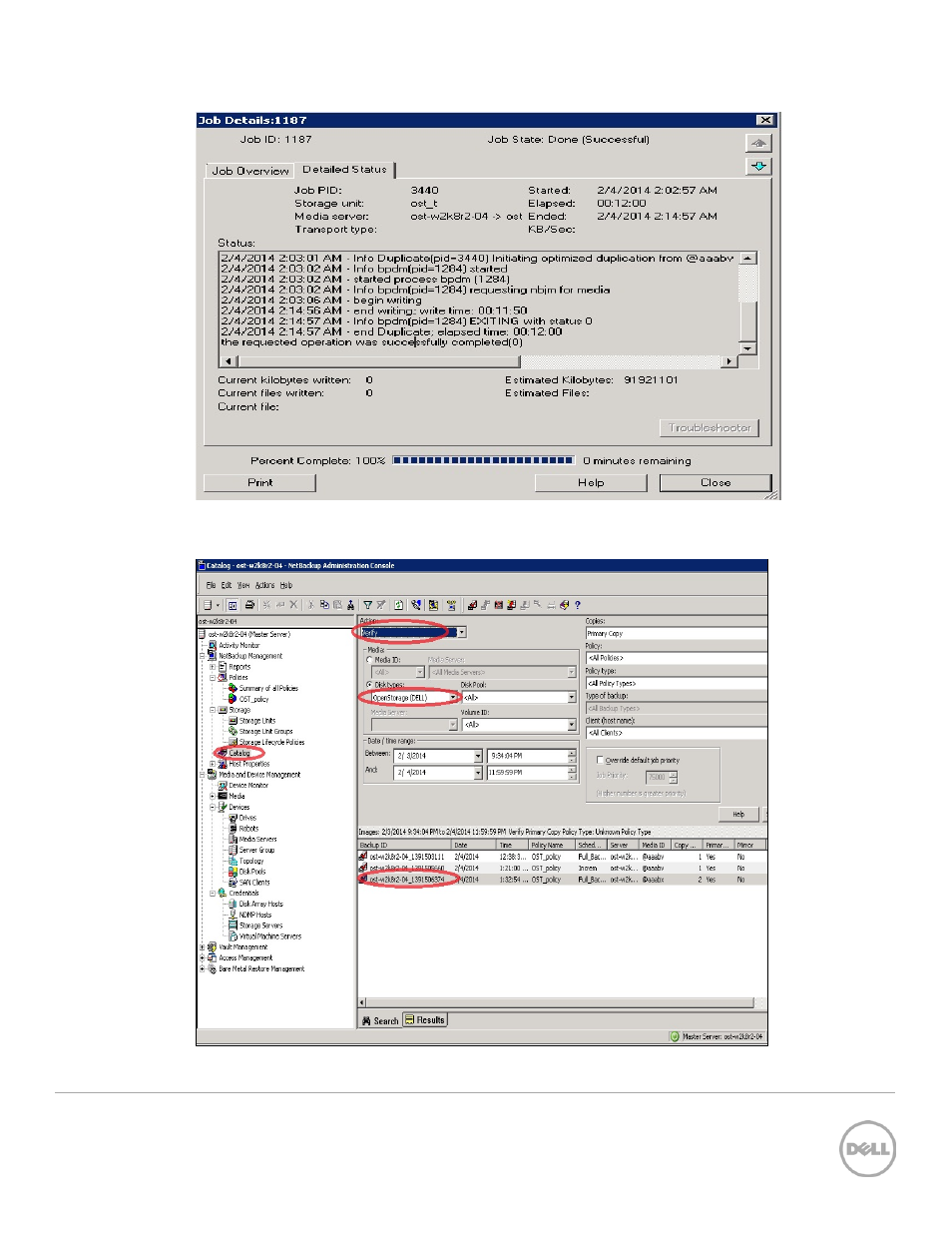Go to previous job with up arrow

click(758, 143)
